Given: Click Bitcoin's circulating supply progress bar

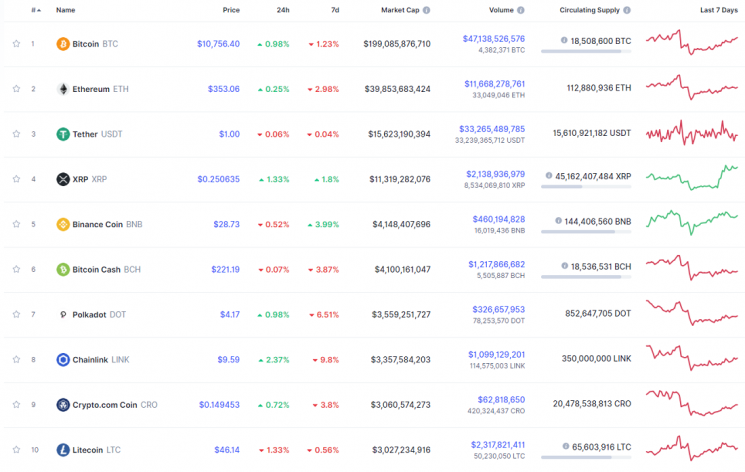Looking at the screenshot, I should [586, 51].
